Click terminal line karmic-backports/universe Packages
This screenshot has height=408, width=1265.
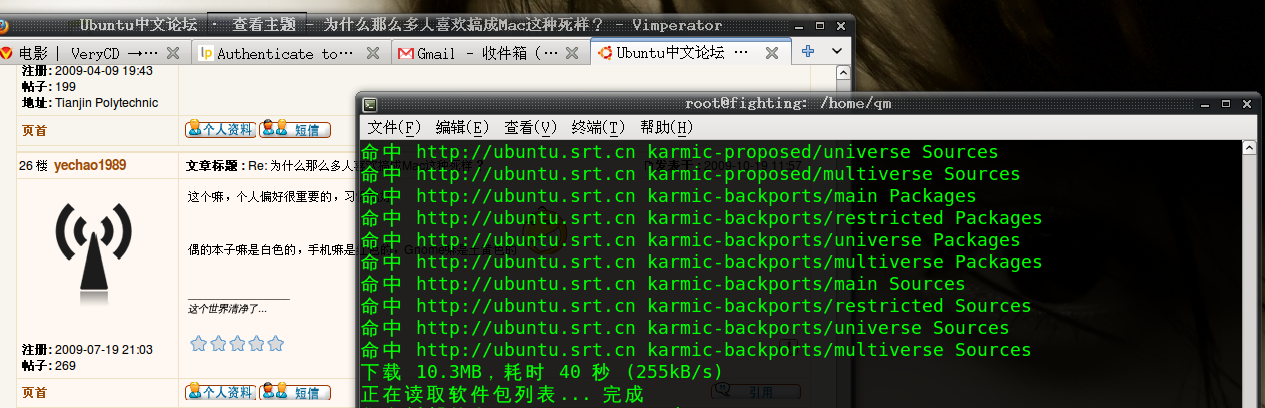click(x=691, y=240)
